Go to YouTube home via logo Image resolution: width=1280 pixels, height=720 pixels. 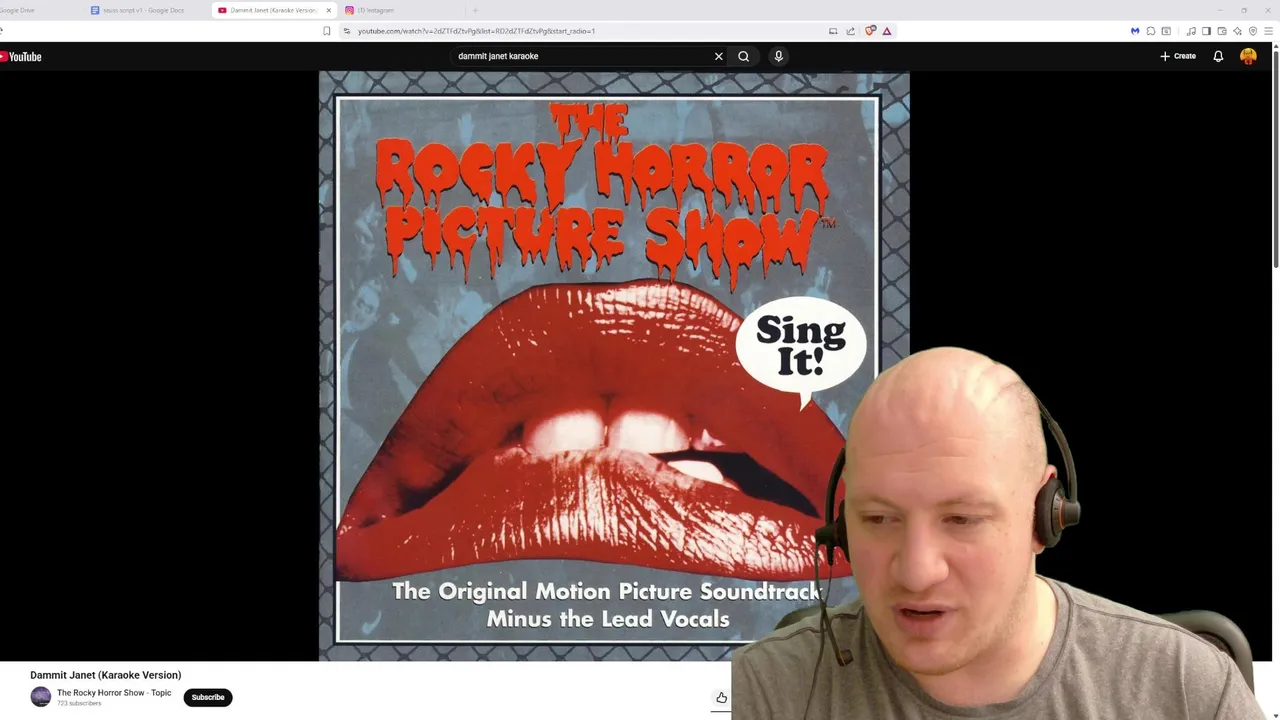(x=21, y=57)
